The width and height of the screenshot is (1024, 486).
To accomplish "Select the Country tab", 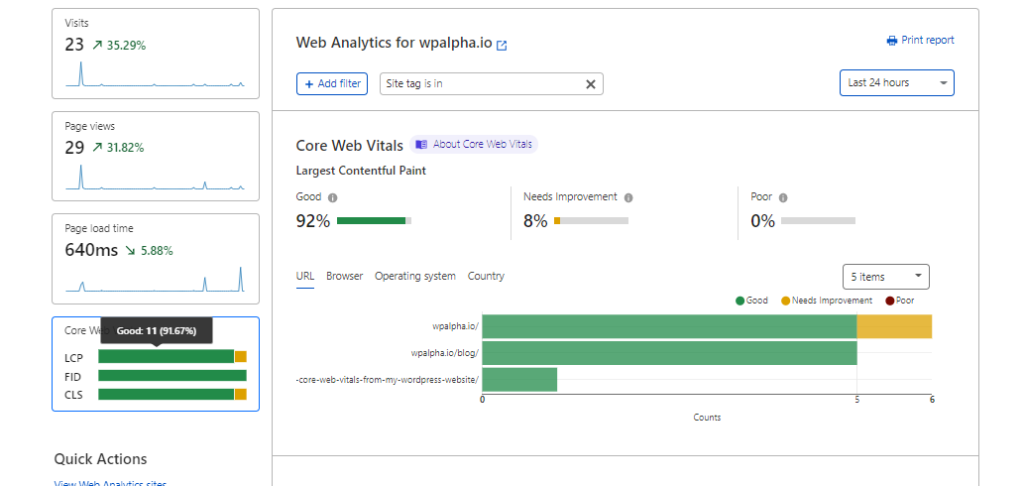I will pos(486,276).
